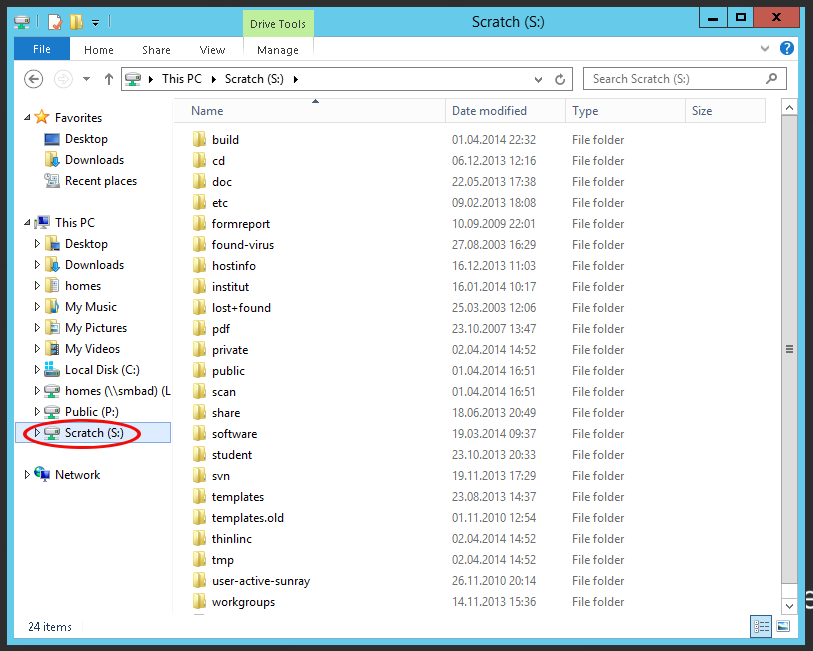Switch to the Share ribbon tab

click(156, 50)
